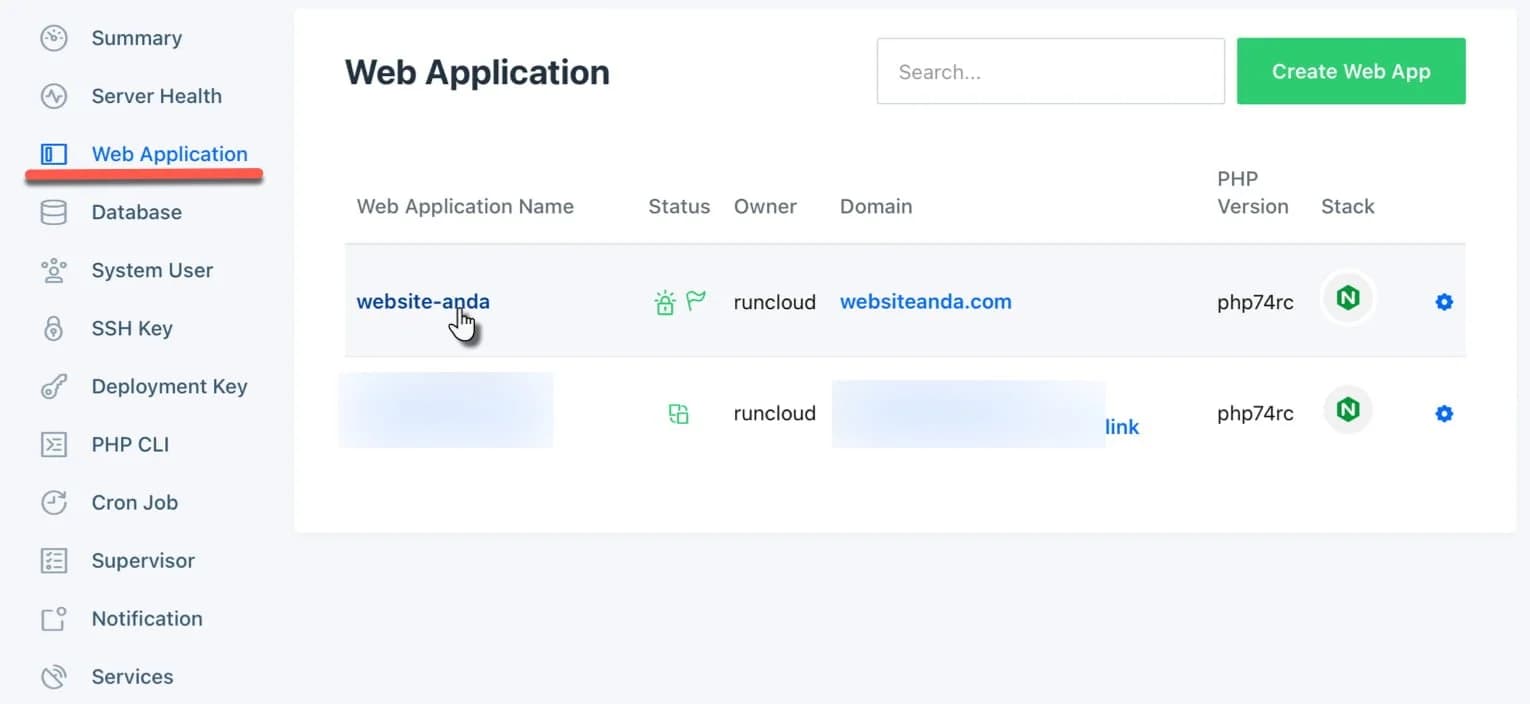Screen dimensions: 1530x704
Task: Expand the Services sidebar entry
Action: pos(52,676)
